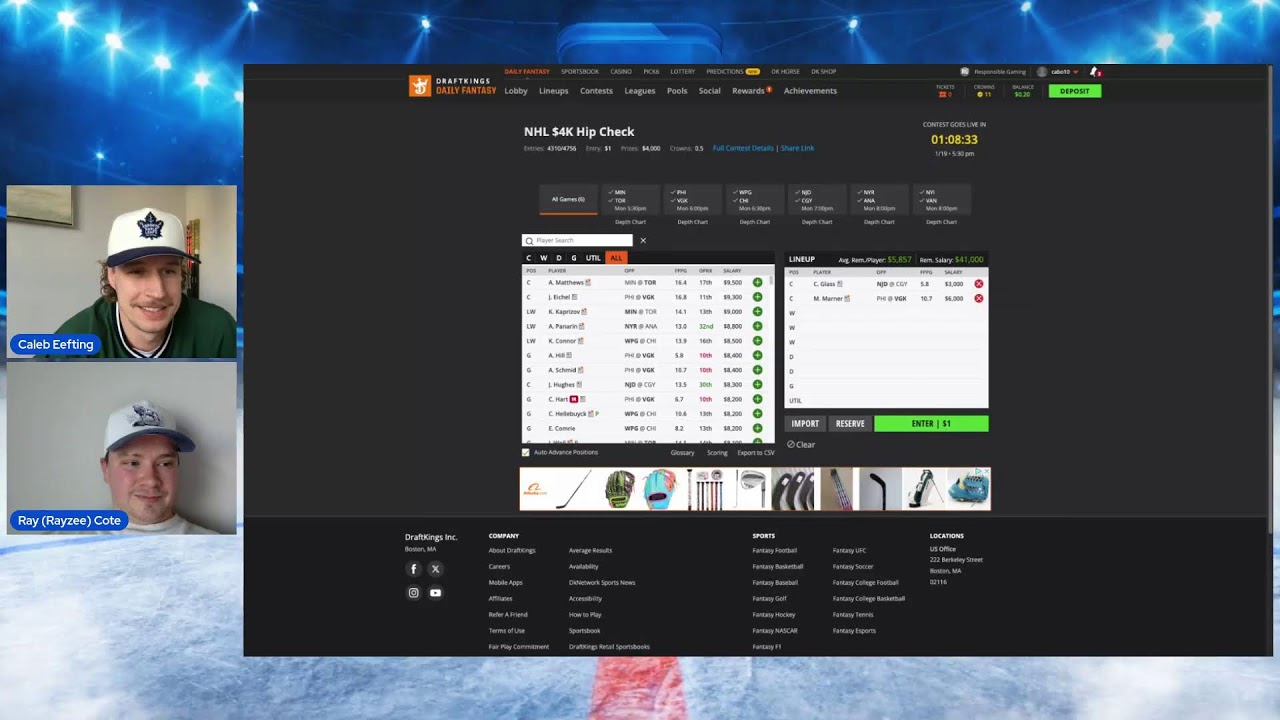
Task: Add goalie A. Hill to lineup
Action: [757, 355]
